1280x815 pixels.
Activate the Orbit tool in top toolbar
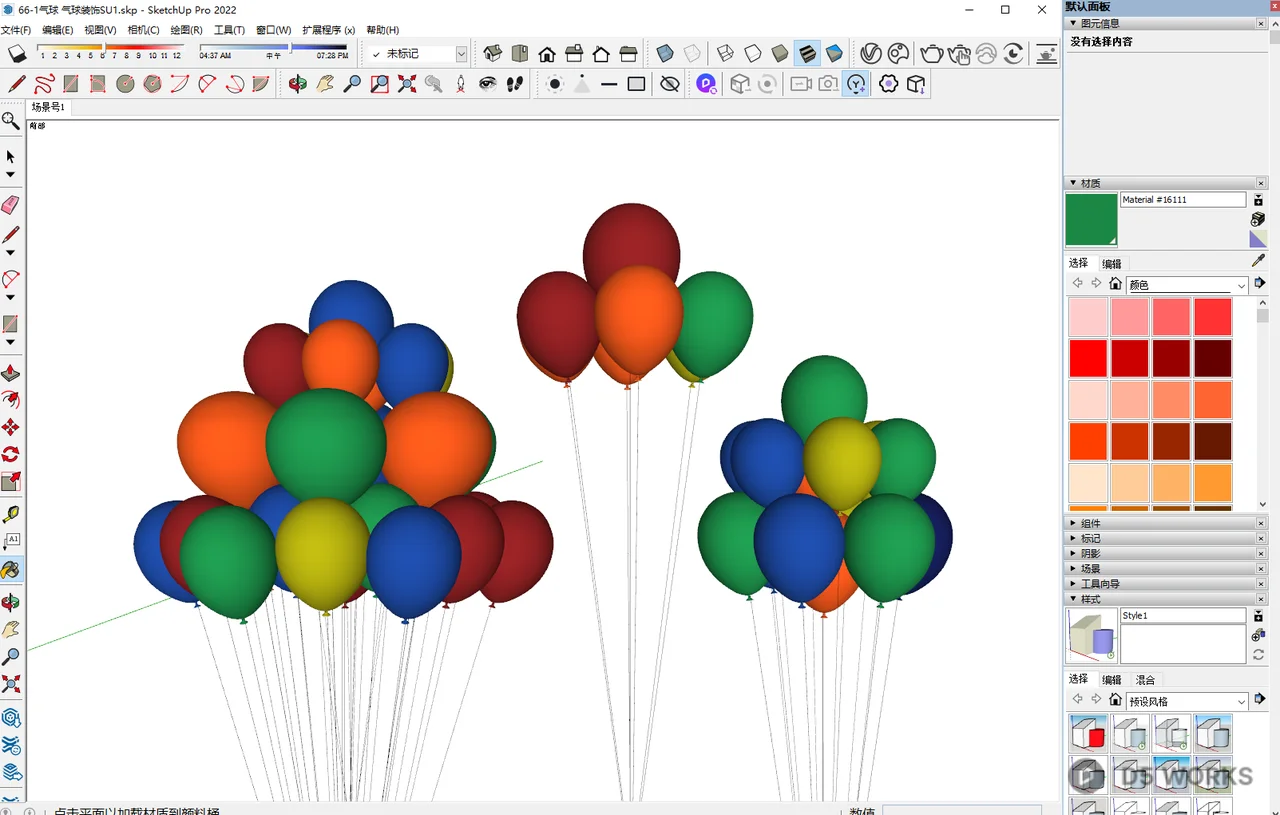pyautogui.click(x=298, y=84)
